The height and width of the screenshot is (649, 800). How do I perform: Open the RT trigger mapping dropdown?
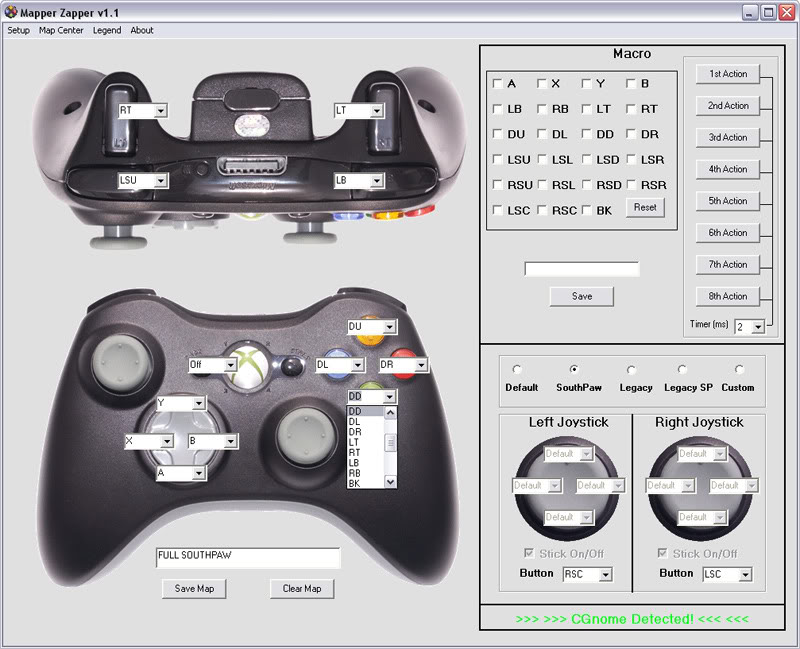pyautogui.click(x=161, y=111)
